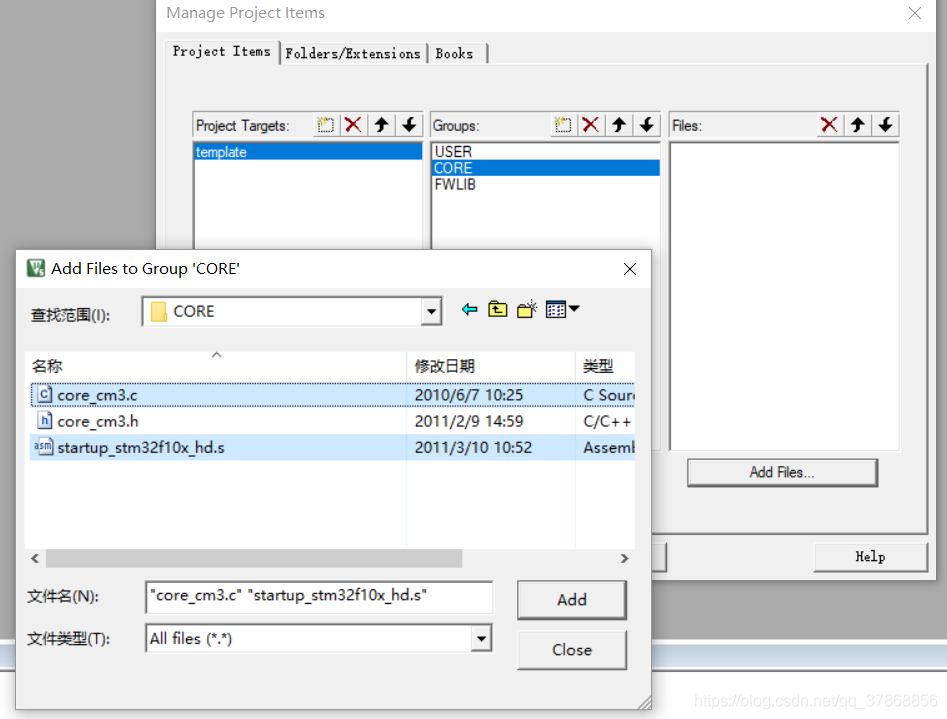
Task: Expand the CORE look-in folder dropdown
Action: point(431,312)
